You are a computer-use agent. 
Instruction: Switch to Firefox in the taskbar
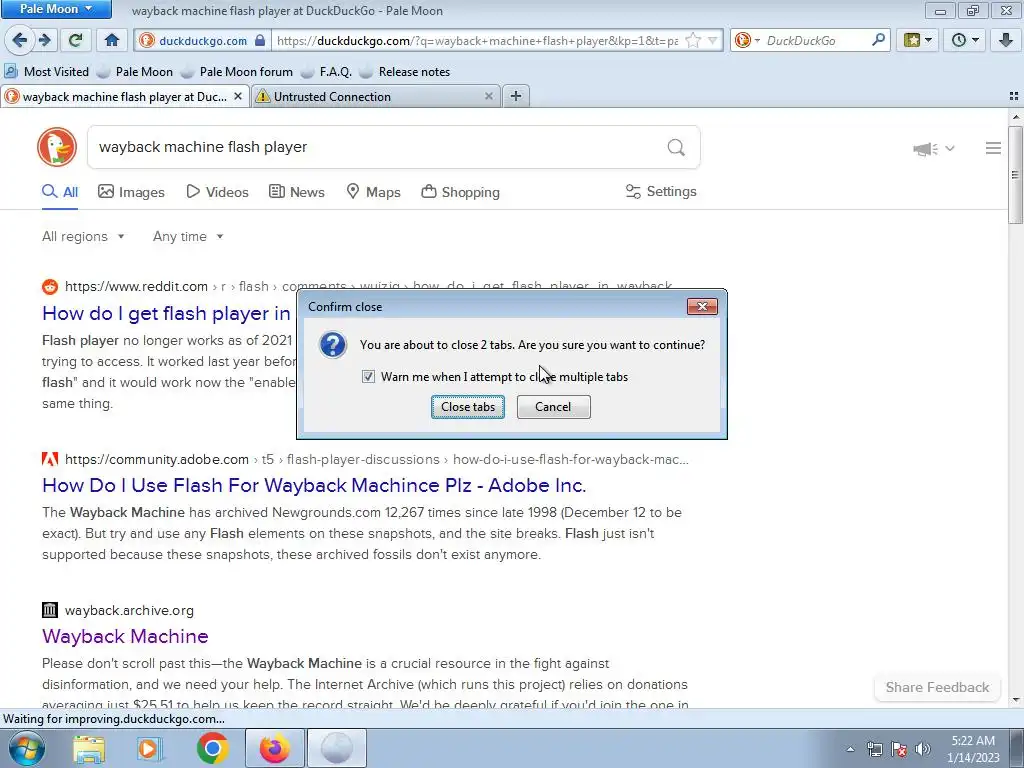coord(274,748)
